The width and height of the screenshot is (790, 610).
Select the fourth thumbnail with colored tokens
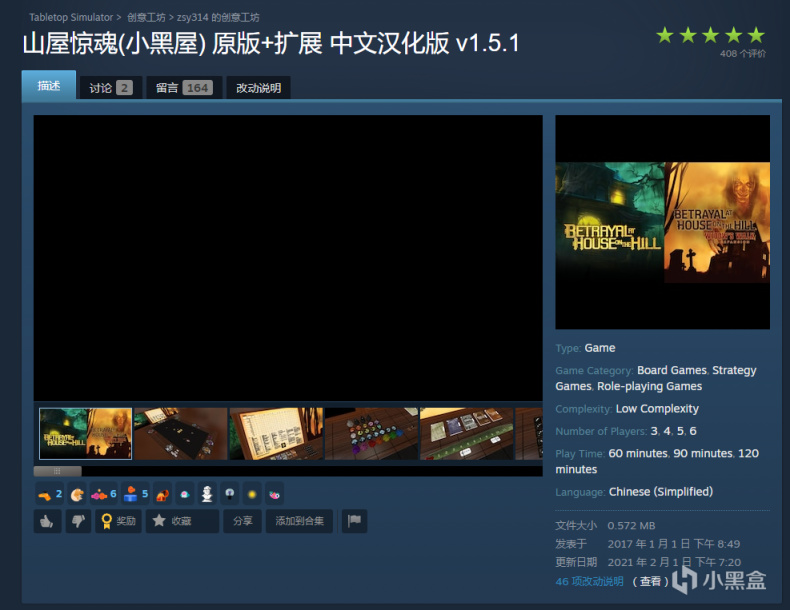371,434
